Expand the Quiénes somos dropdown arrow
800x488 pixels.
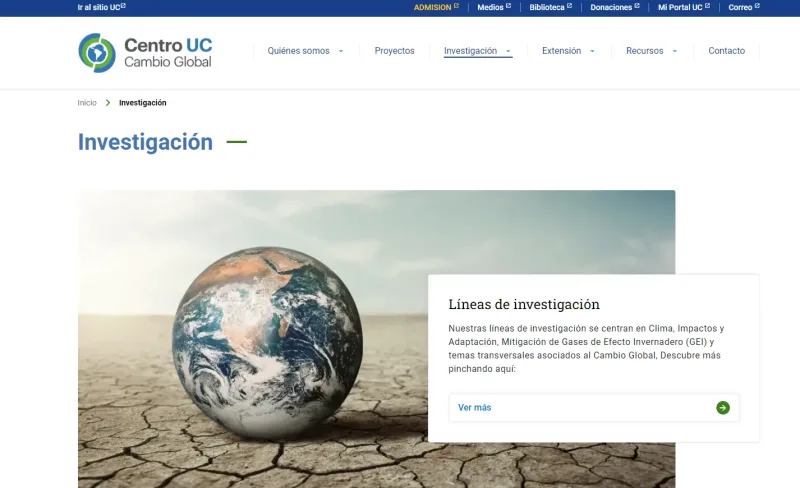(341, 51)
